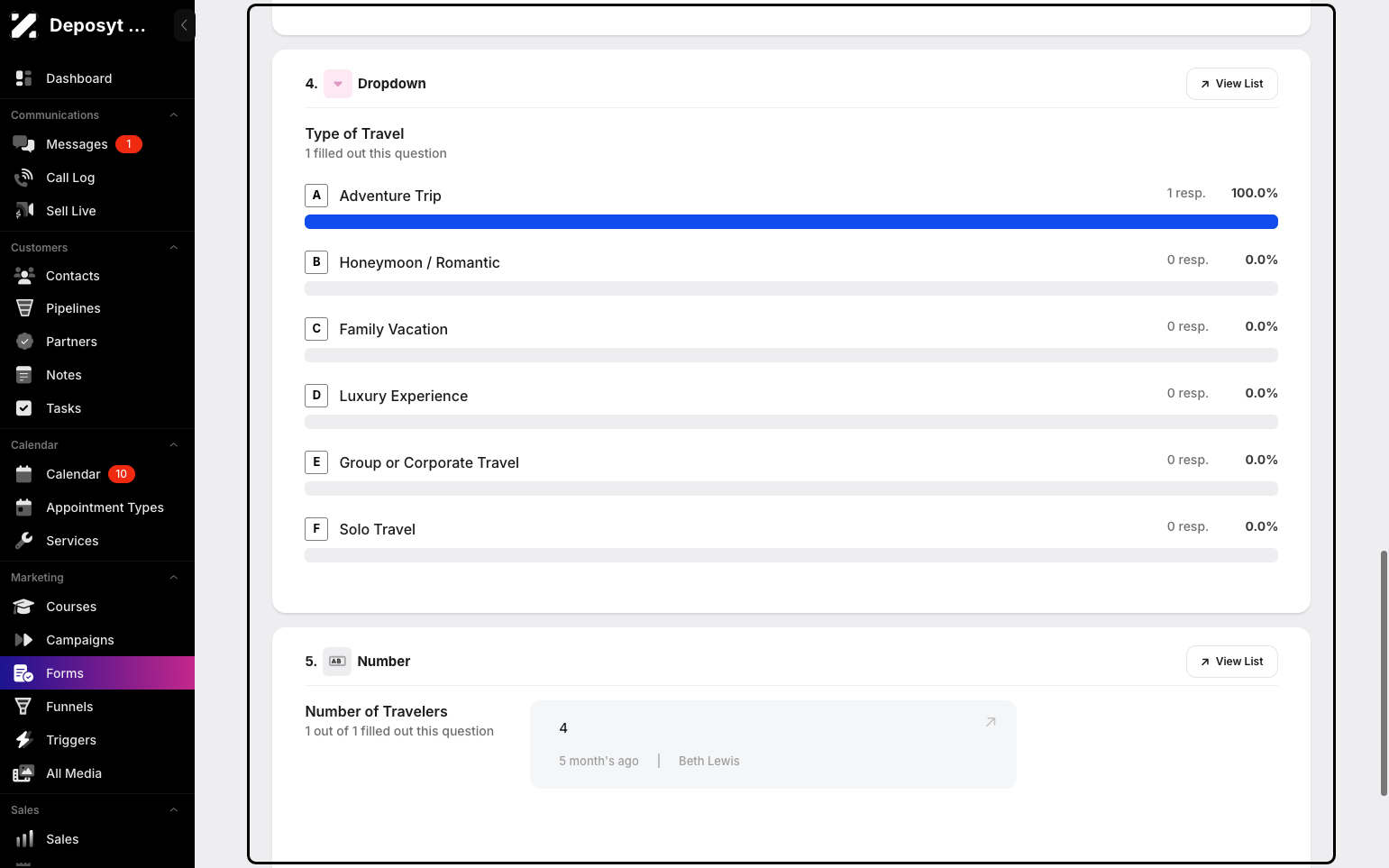Collapse the Sales section chevron
The height and width of the screenshot is (868, 1389).
coord(174,810)
